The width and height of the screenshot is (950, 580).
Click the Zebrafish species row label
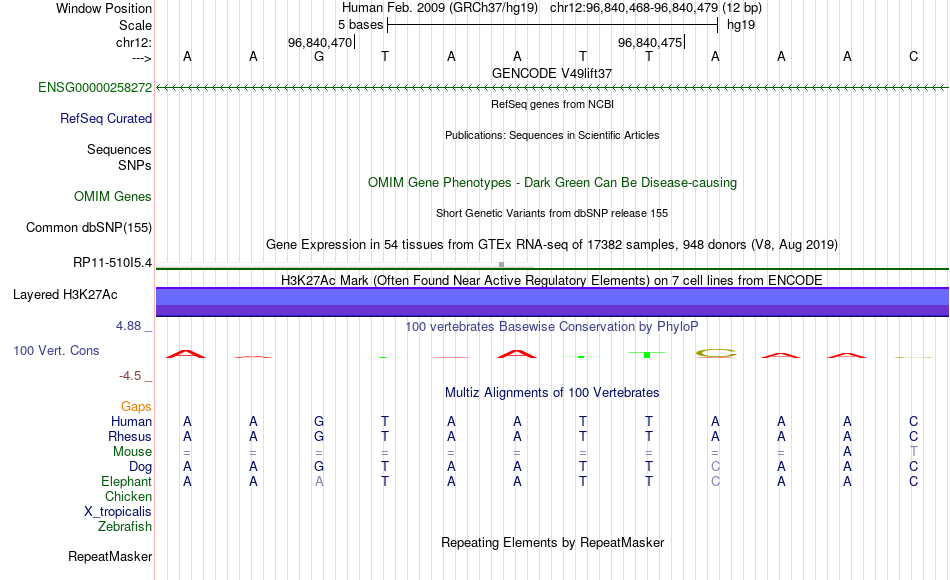(x=125, y=526)
